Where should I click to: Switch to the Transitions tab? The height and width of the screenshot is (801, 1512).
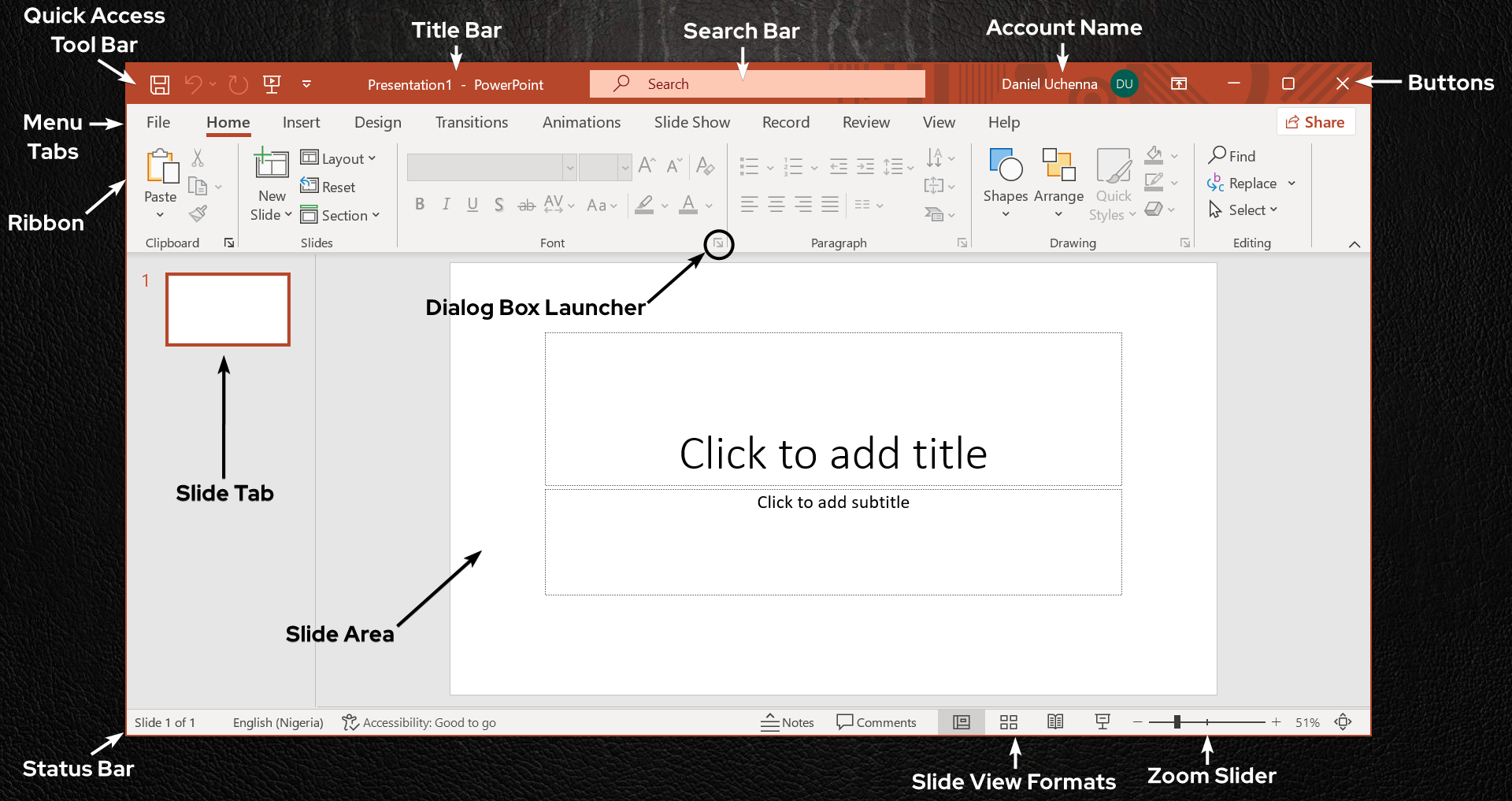[471, 122]
